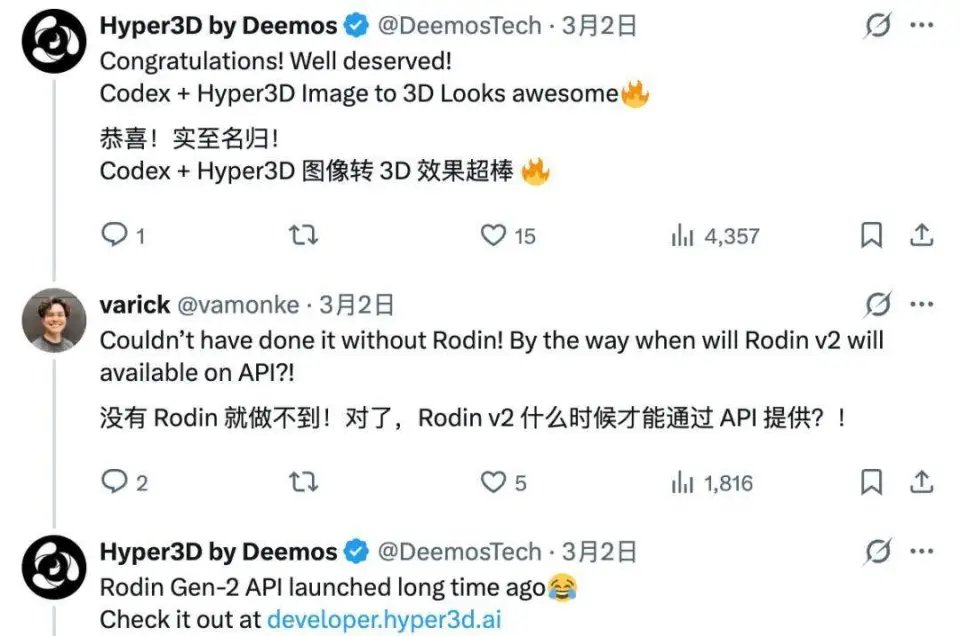View analytics showing 1,816 views
The height and width of the screenshot is (636, 960).
pos(712,483)
